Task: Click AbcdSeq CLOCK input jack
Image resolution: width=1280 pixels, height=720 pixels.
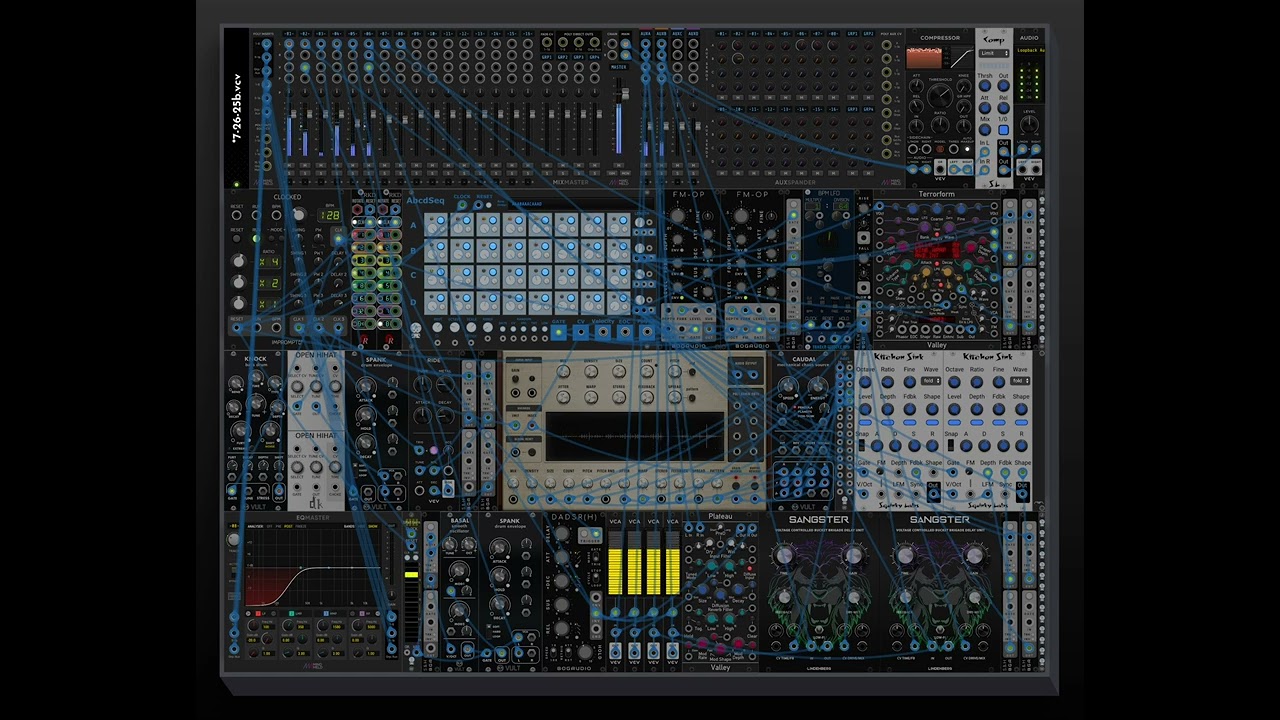Action: 462,205
